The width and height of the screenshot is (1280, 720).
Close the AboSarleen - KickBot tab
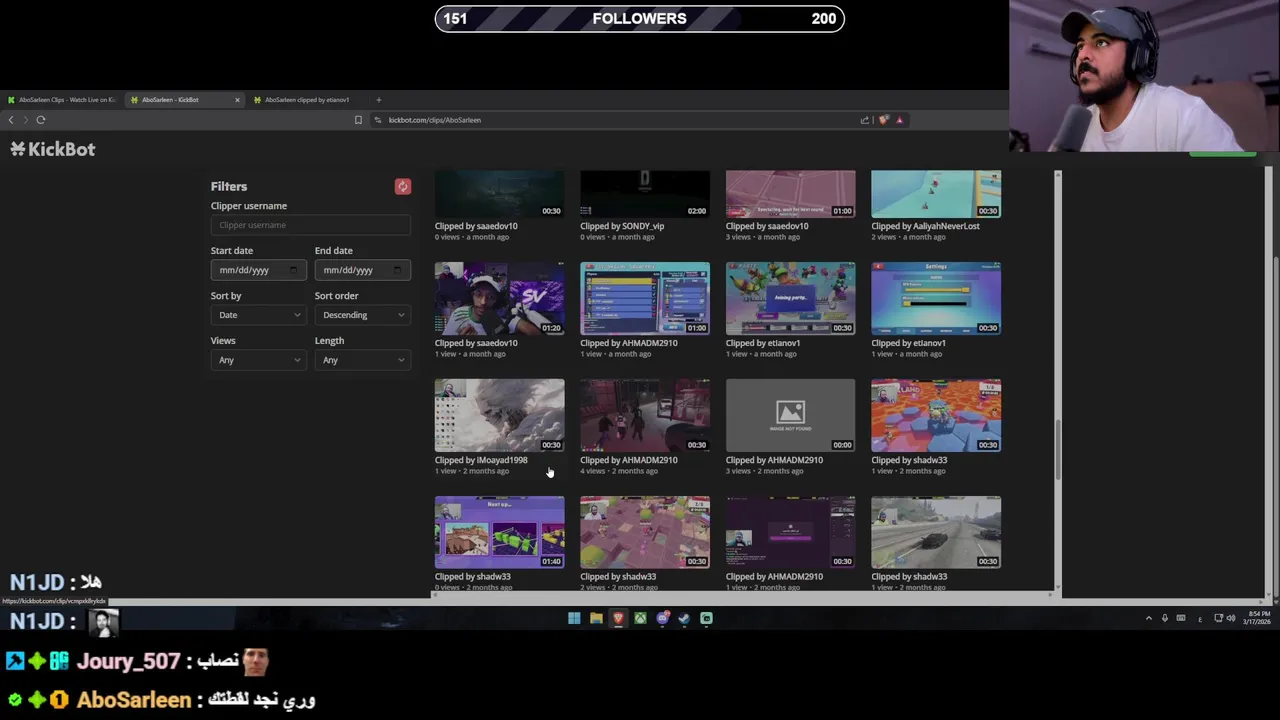pyautogui.click(x=237, y=100)
